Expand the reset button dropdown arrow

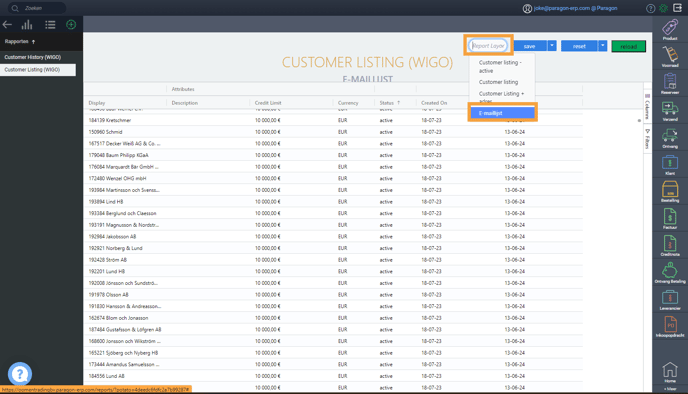coord(603,46)
